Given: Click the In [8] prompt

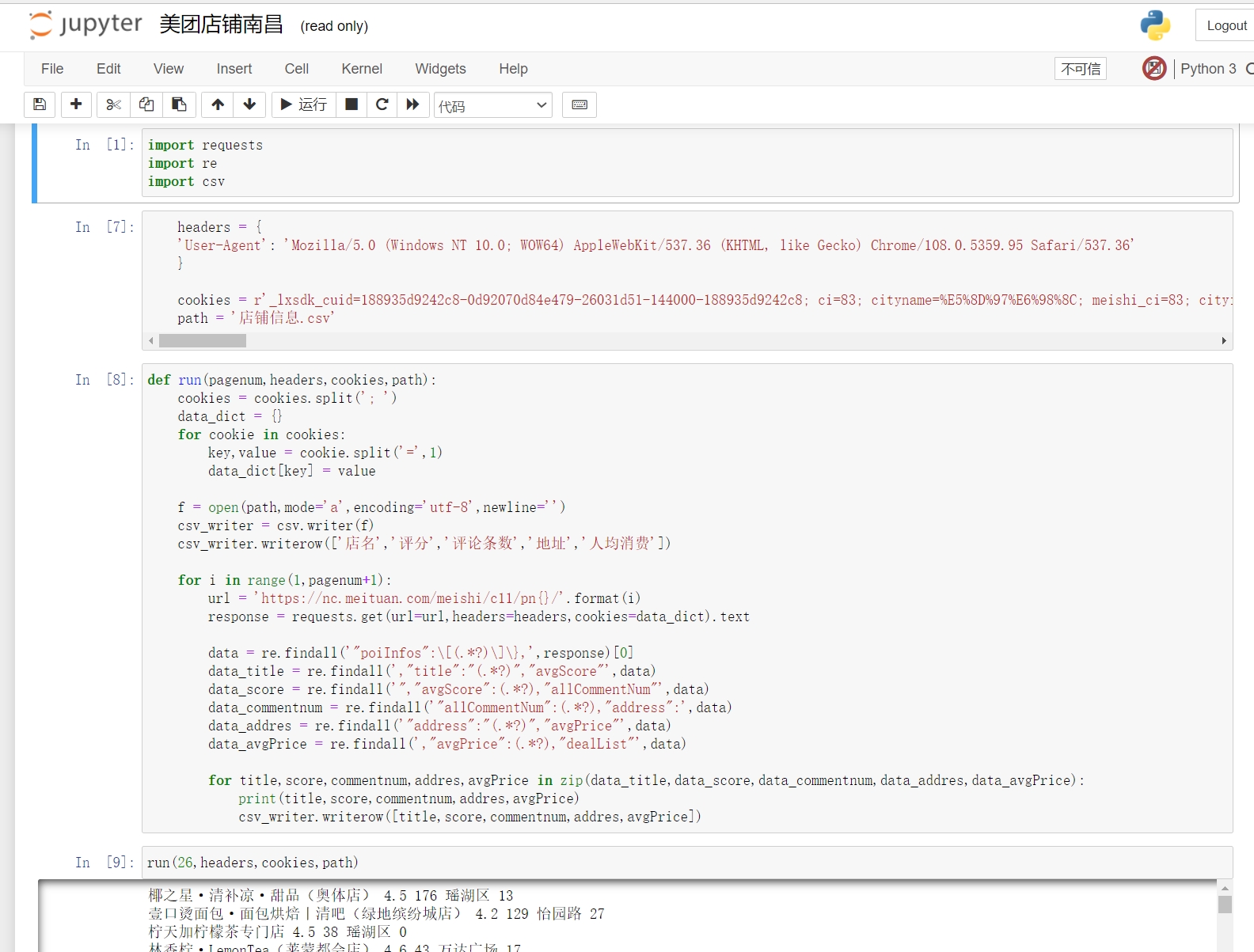Looking at the screenshot, I should point(104,380).
